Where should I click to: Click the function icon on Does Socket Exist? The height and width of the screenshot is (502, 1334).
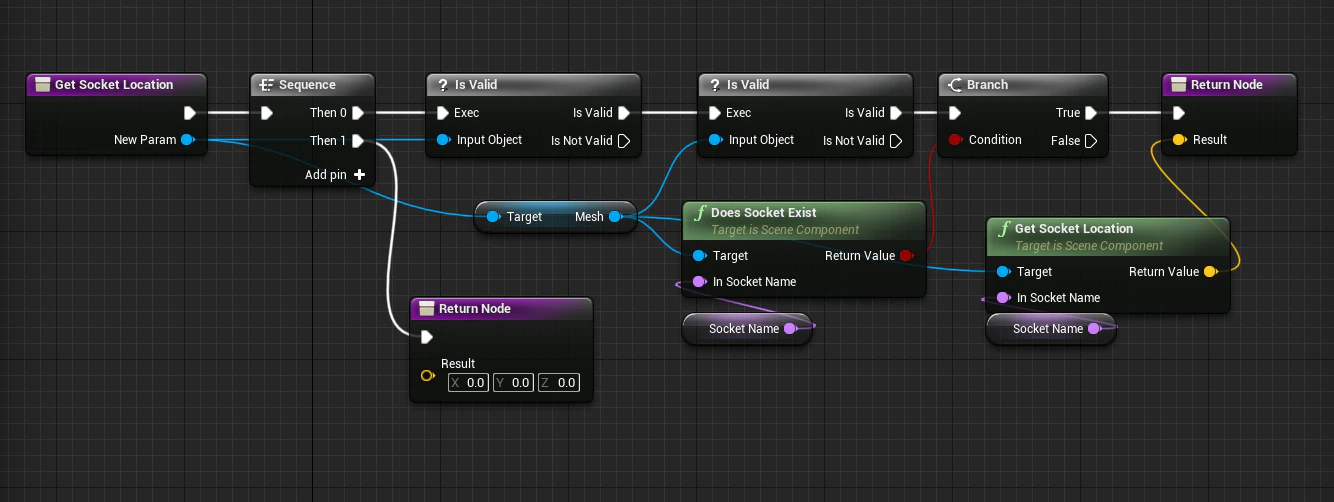[699, 213]
